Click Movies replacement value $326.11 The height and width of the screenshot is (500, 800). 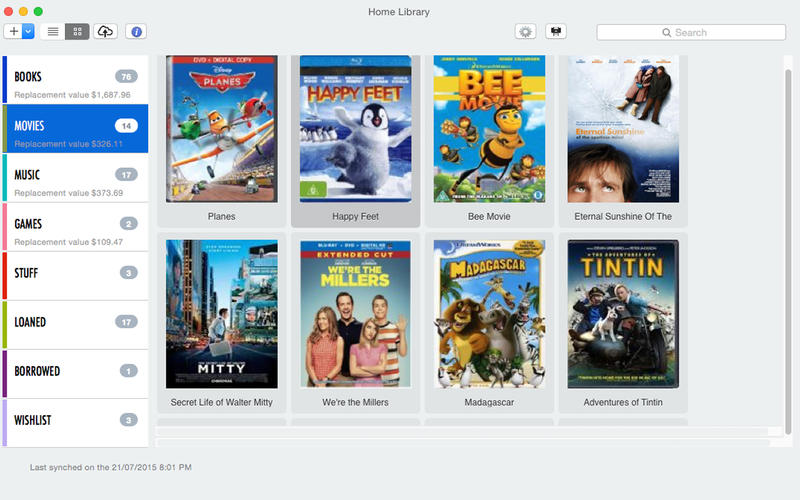tap(68, 144)
